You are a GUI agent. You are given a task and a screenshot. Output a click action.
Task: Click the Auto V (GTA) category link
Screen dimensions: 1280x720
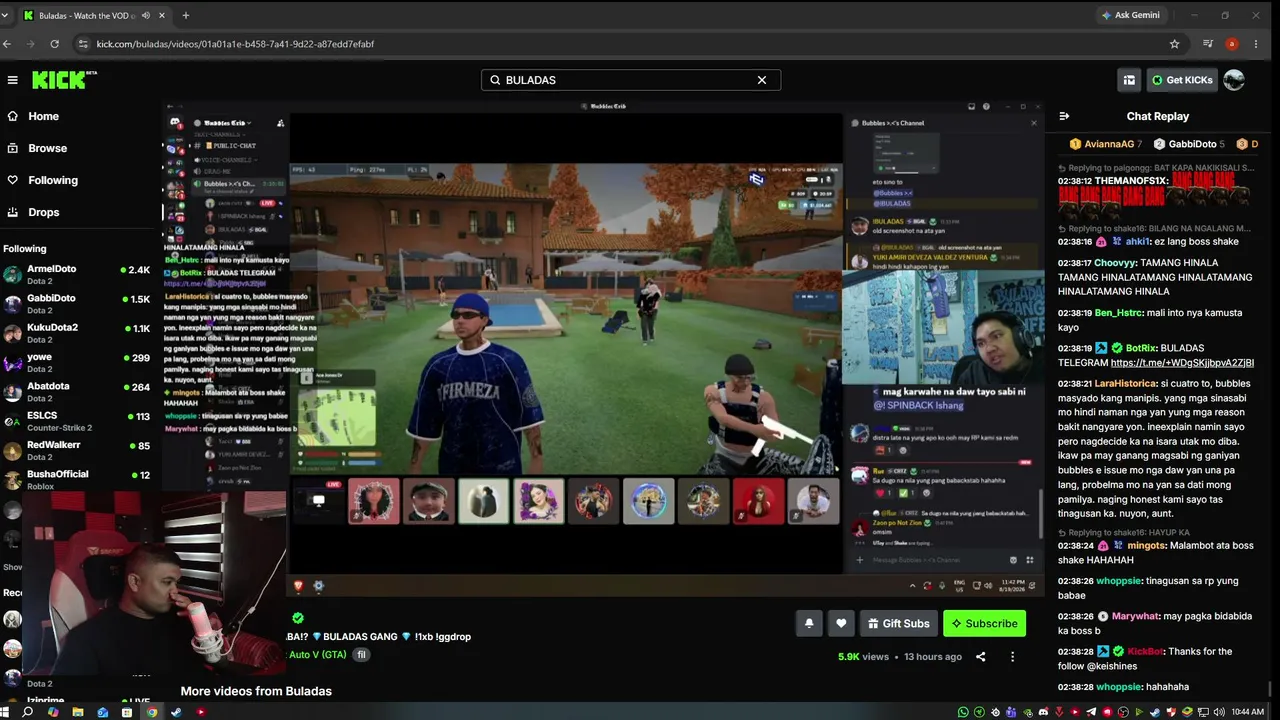318,655
